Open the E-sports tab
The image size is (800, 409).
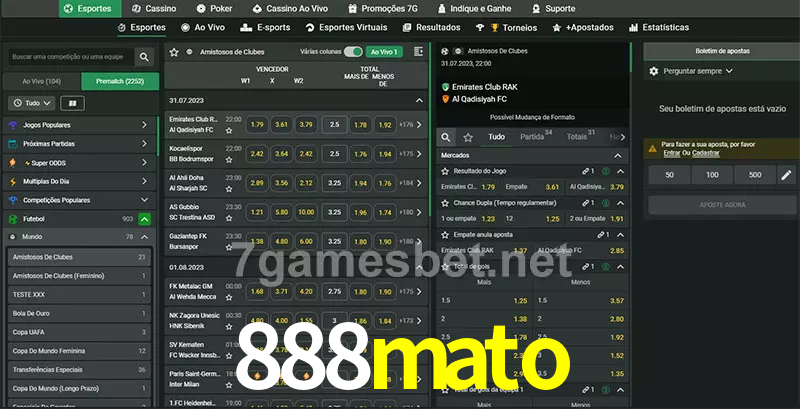pyautogui.click(x=265, y=28)
